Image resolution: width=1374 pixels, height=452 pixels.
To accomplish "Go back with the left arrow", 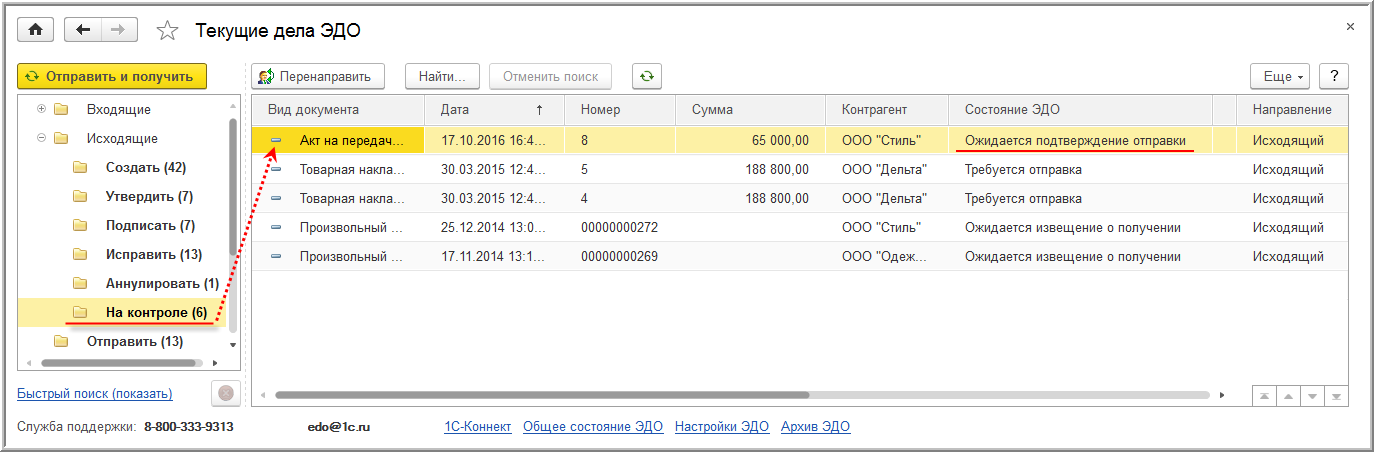I will [82, 30].
